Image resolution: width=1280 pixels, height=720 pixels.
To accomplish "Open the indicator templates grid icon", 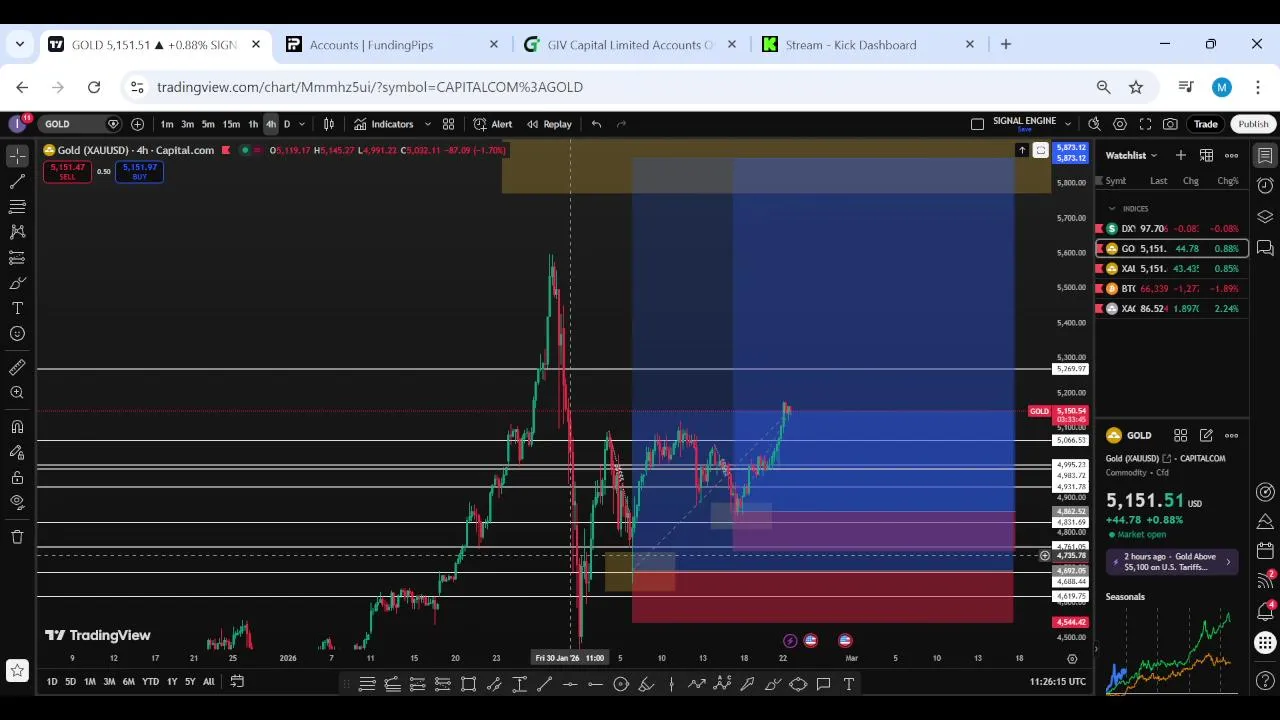I will click(x=448, y=124).
